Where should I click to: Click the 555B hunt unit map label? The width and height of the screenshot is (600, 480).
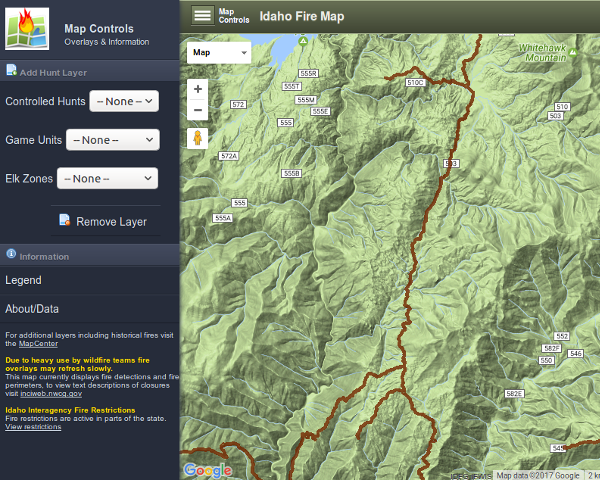[x=291, y=173]
